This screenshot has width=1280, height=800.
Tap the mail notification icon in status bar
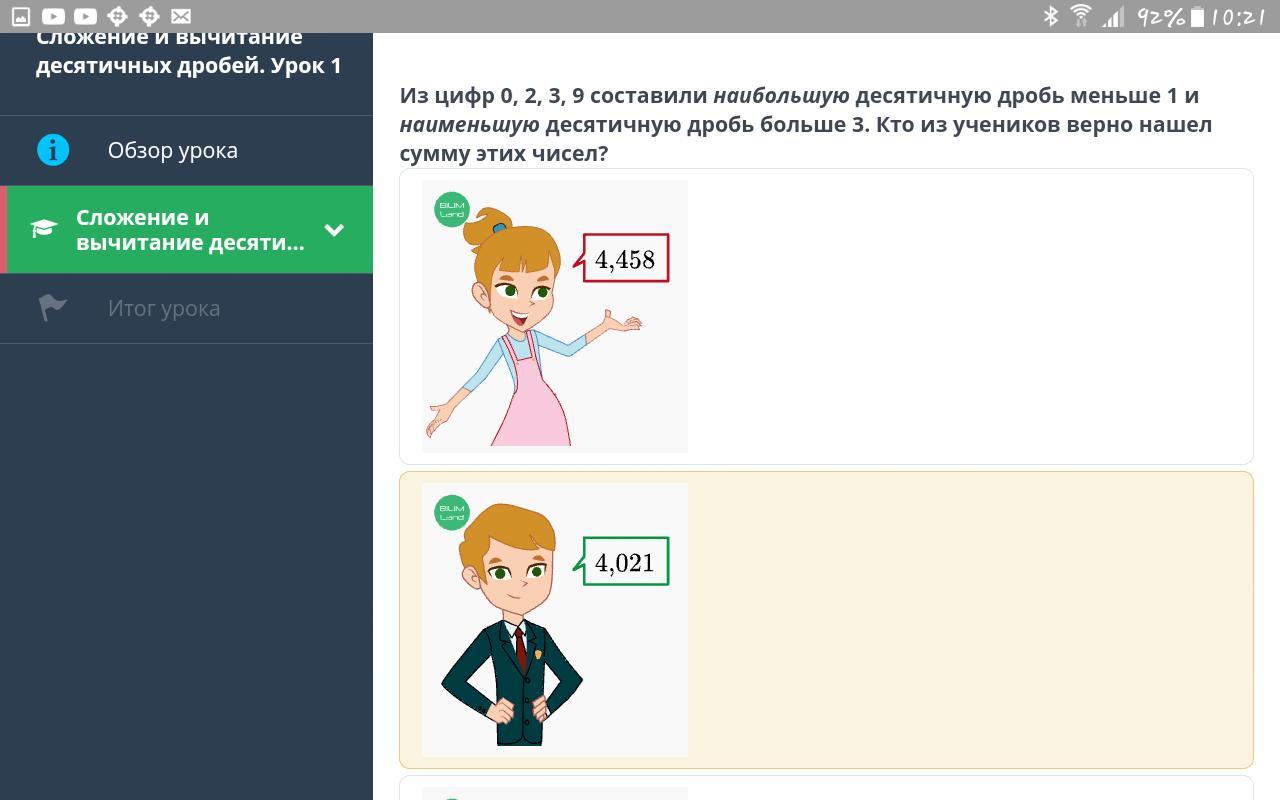point(181,16)
